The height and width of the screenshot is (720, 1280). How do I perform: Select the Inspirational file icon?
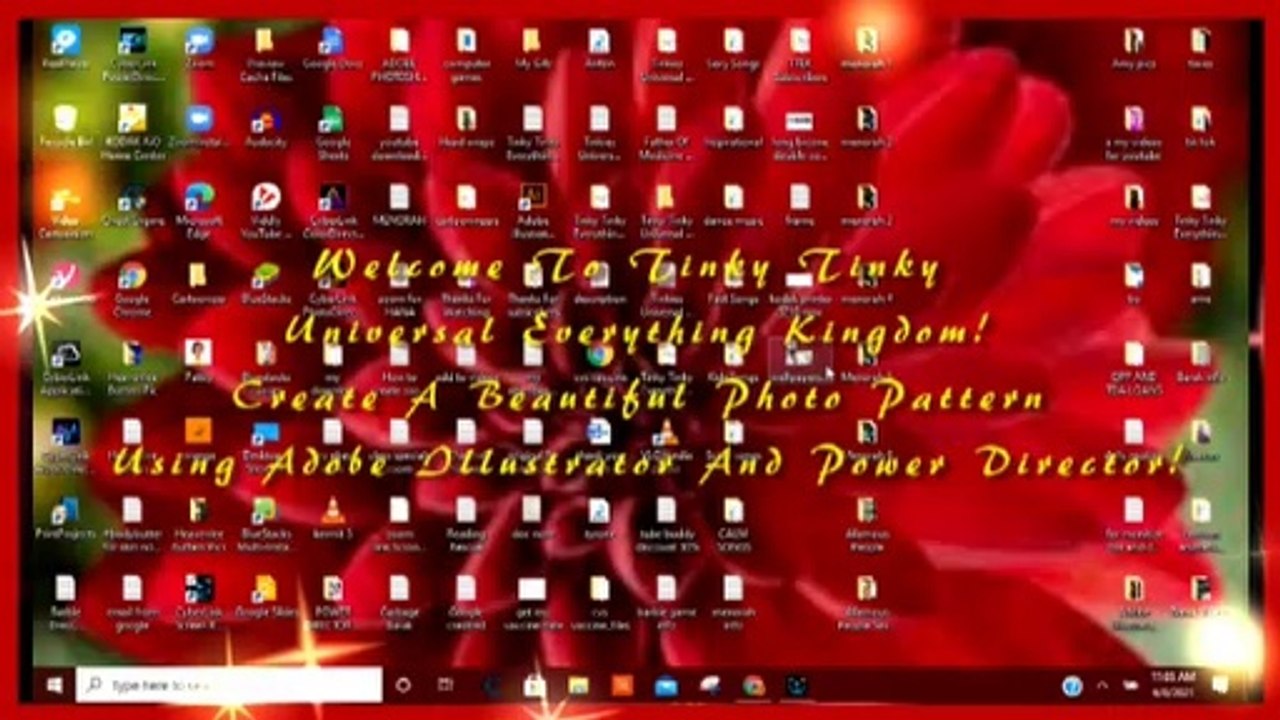point(733,127)
